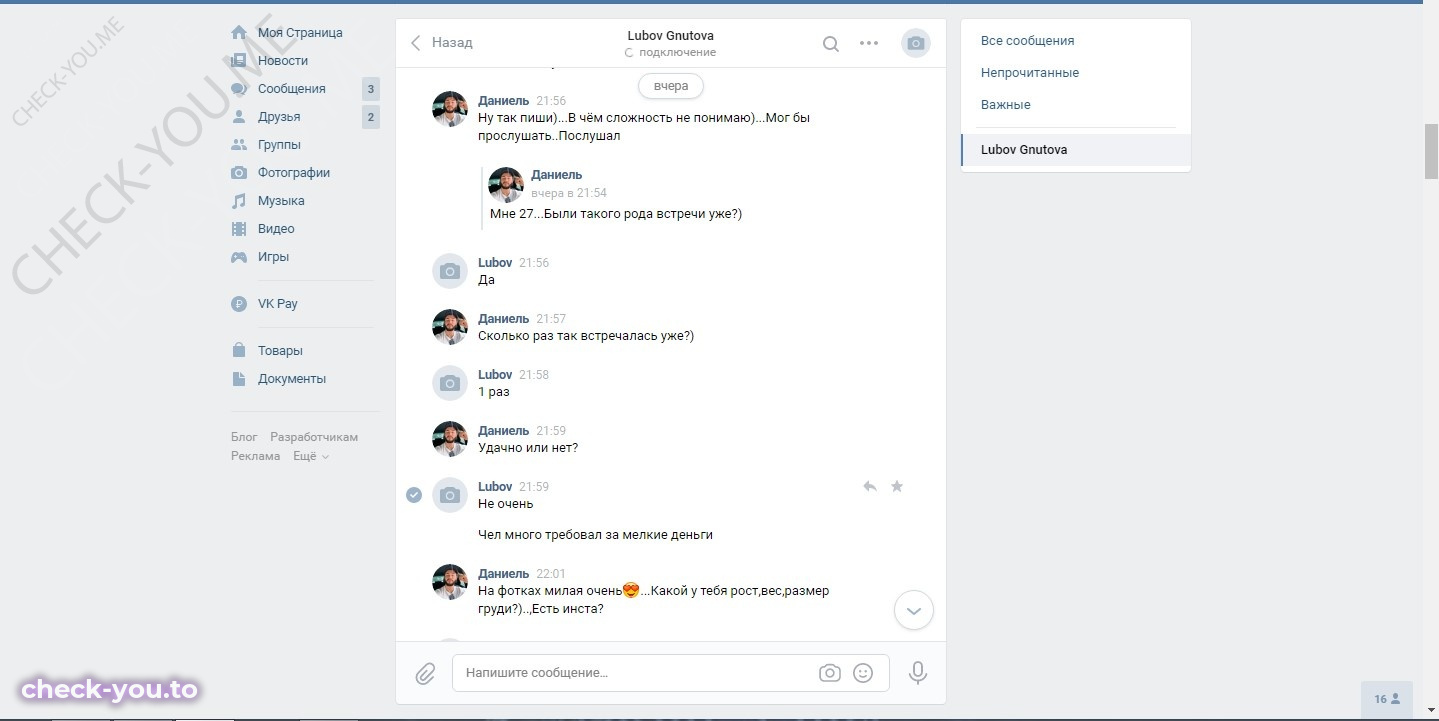Image resolution: width=1439 pixels, height=721 pixels.
Task: Click the Товары shopping bag icon
Action: 239,351
